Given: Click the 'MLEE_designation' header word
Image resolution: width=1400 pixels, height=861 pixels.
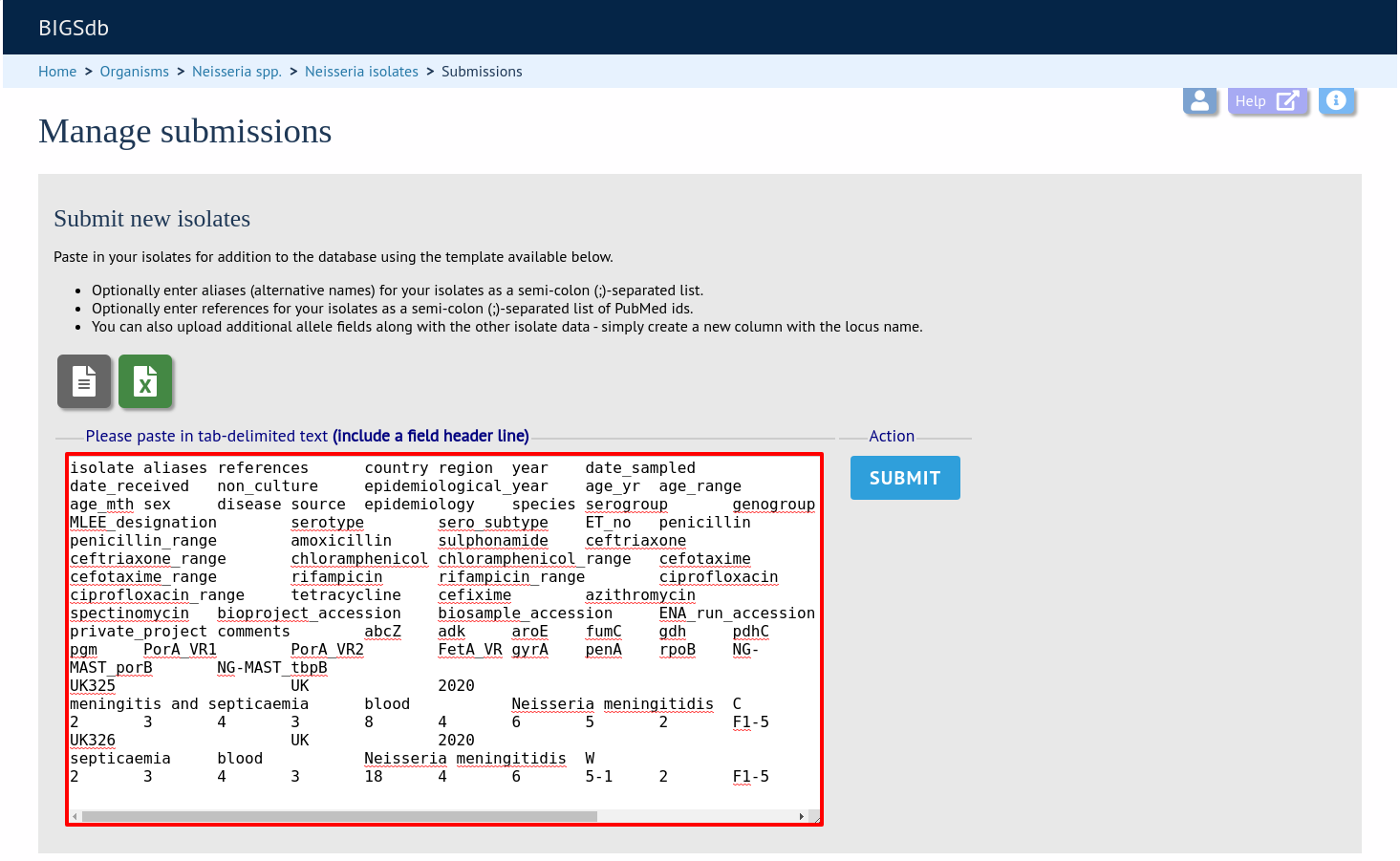Looking at the screenshot, I should tap(143, 523).
